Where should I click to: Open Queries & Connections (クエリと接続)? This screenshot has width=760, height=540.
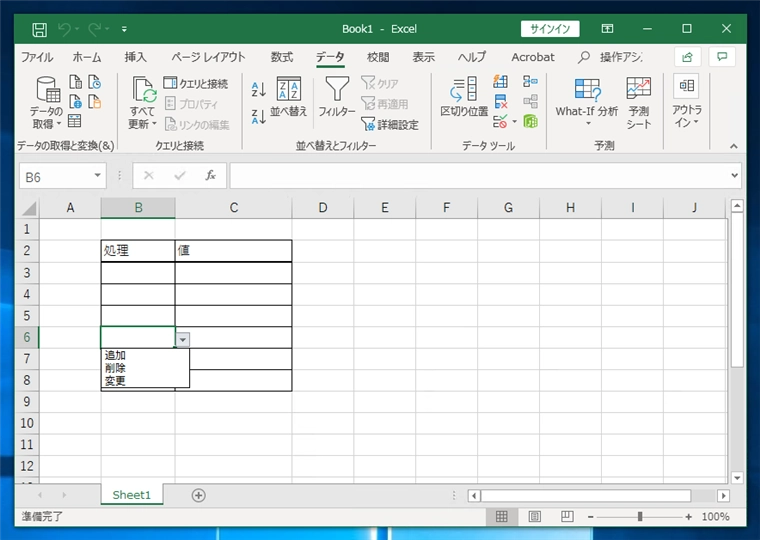tap(196, 83)
